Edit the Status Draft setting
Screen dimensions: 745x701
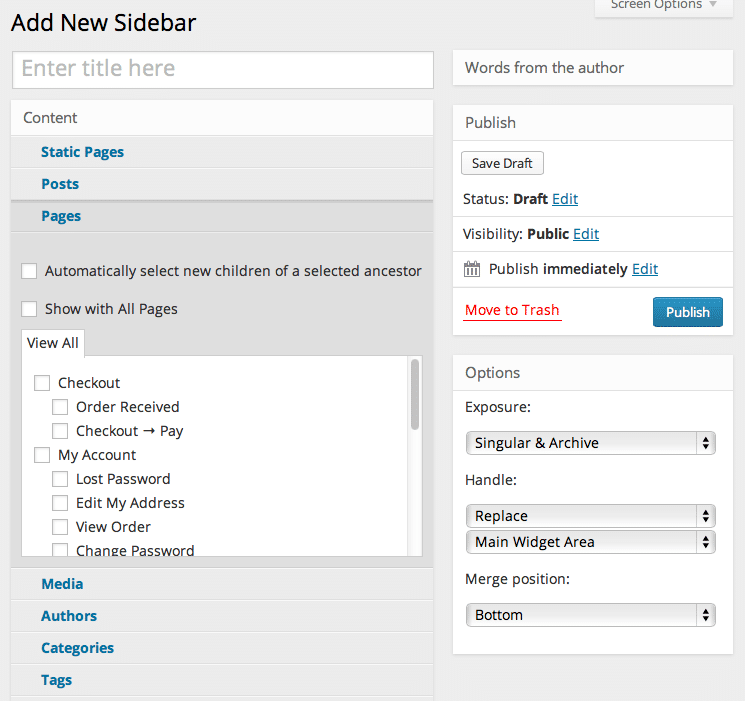click(x=565, y=199)
